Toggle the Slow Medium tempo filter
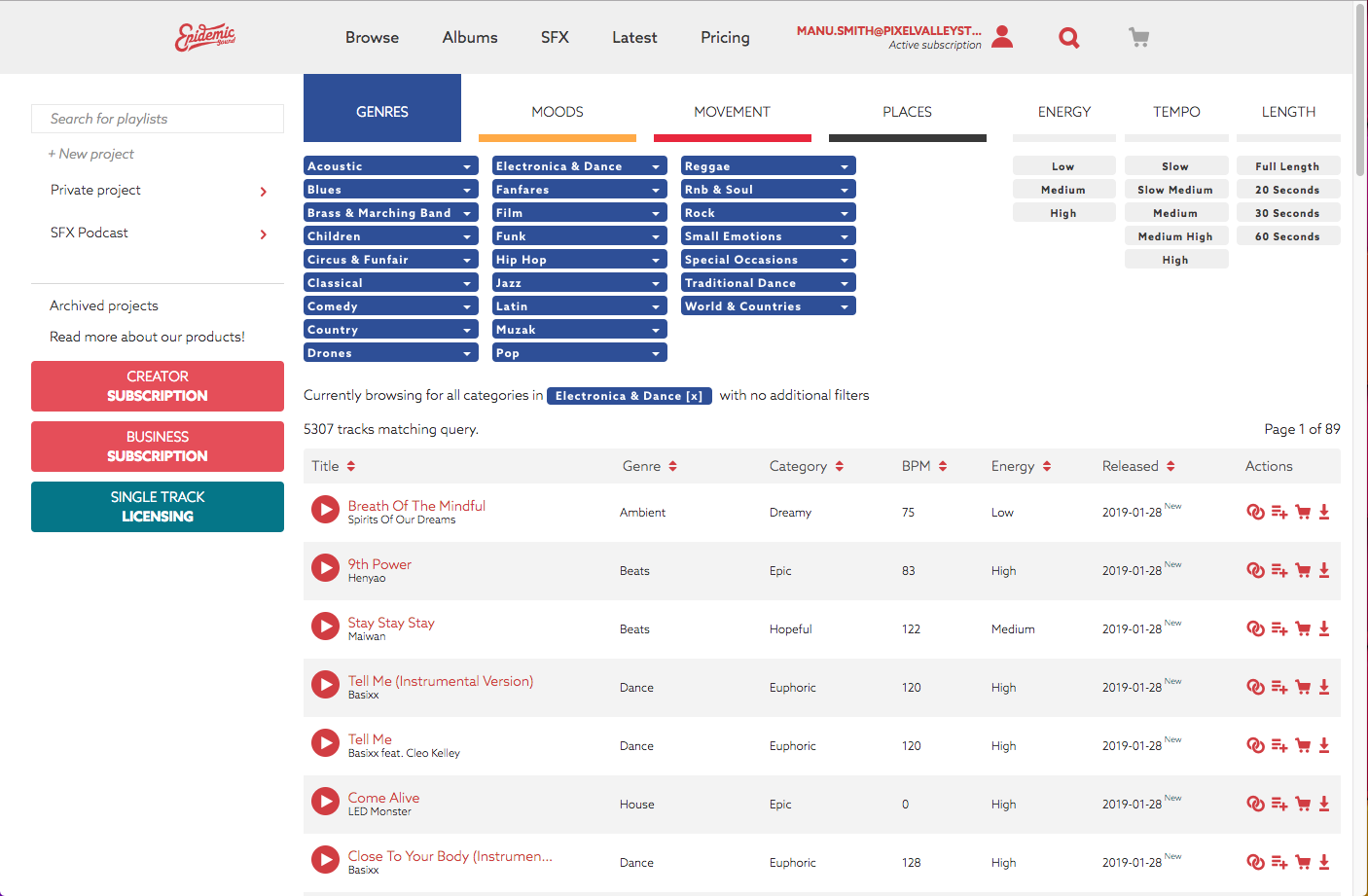The image size is (1368, 896). click(1175, 190)
